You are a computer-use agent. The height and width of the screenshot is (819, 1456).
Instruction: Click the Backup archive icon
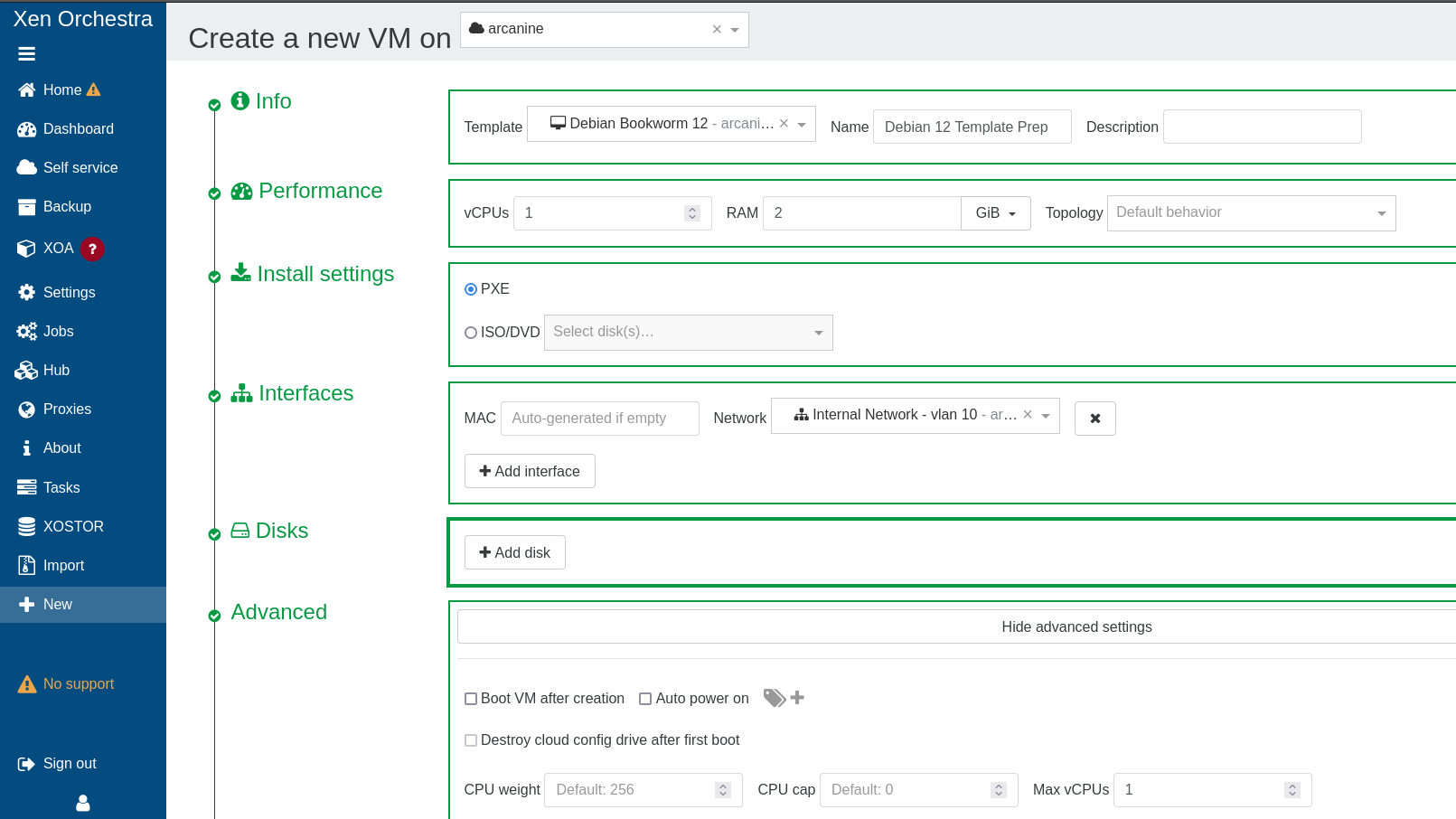pos(27,206)
